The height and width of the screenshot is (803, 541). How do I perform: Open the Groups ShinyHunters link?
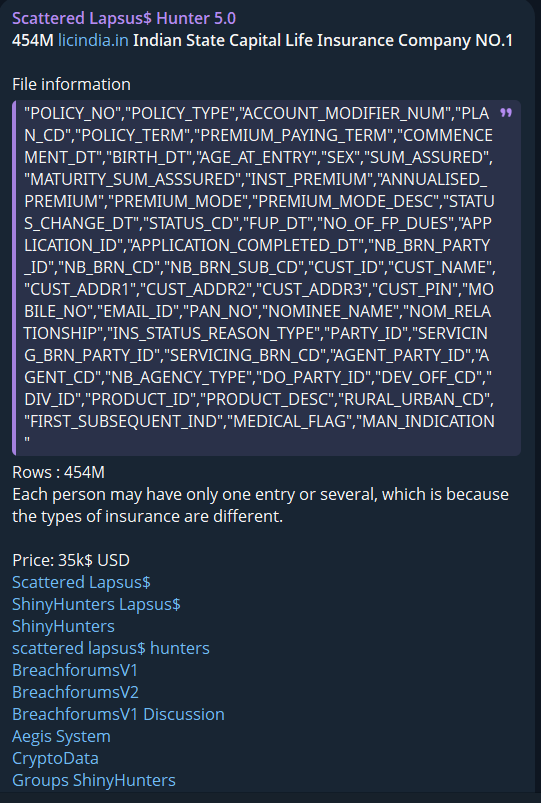click(x=94, y=780)
